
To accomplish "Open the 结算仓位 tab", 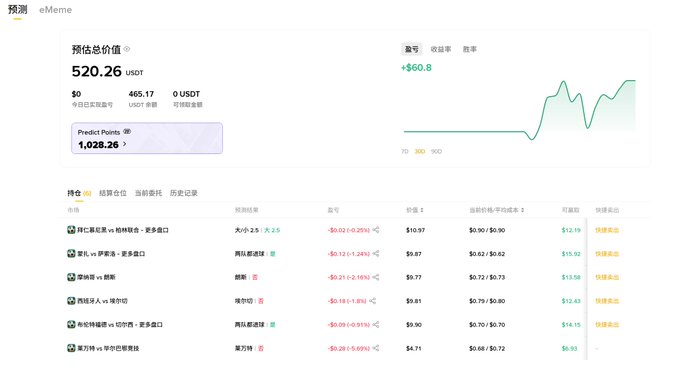I will [x=113, y=193].
